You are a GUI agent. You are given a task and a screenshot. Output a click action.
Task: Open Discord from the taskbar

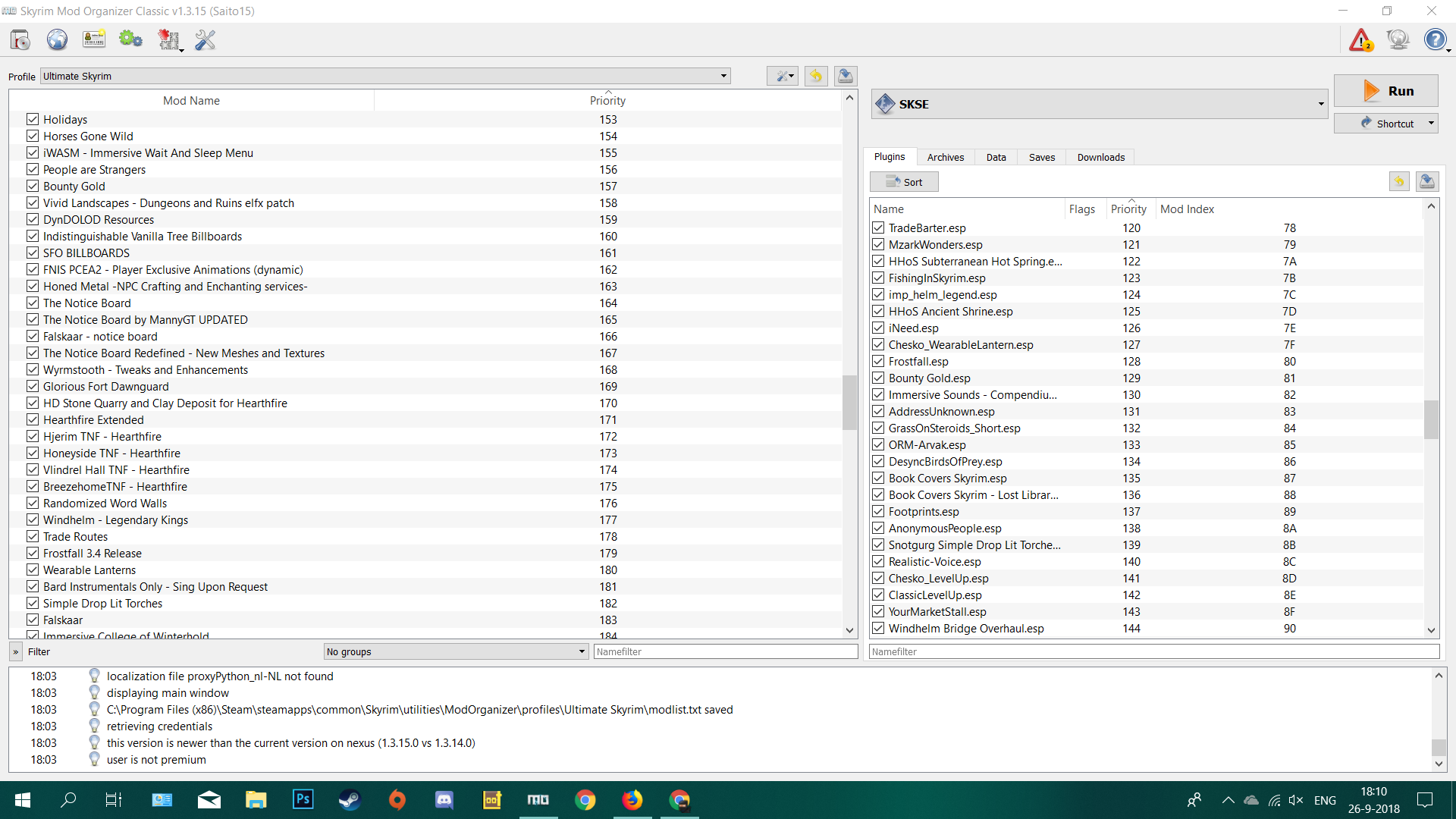click(x=444, y=800)
